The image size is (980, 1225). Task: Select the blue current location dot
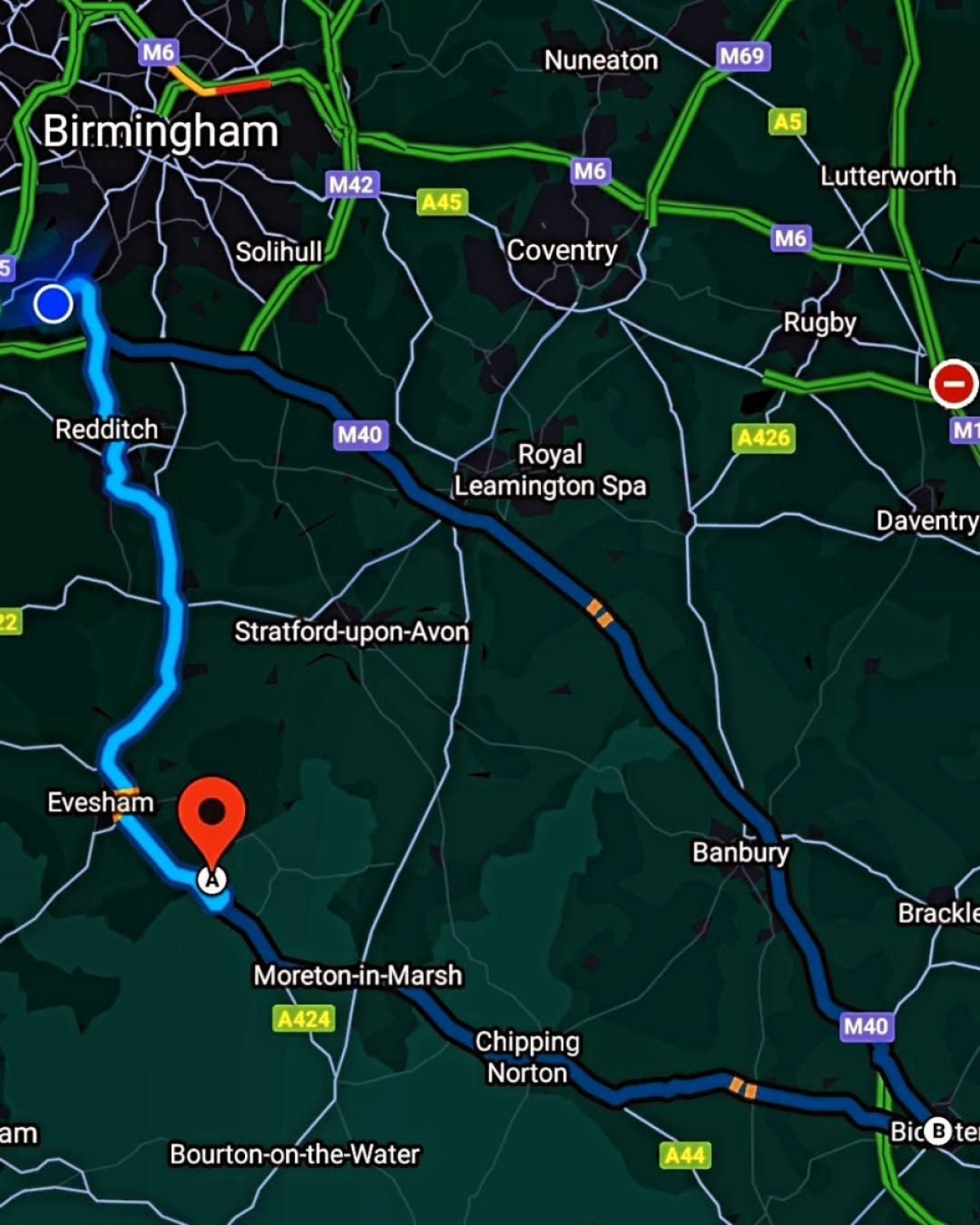coord(54,303)
